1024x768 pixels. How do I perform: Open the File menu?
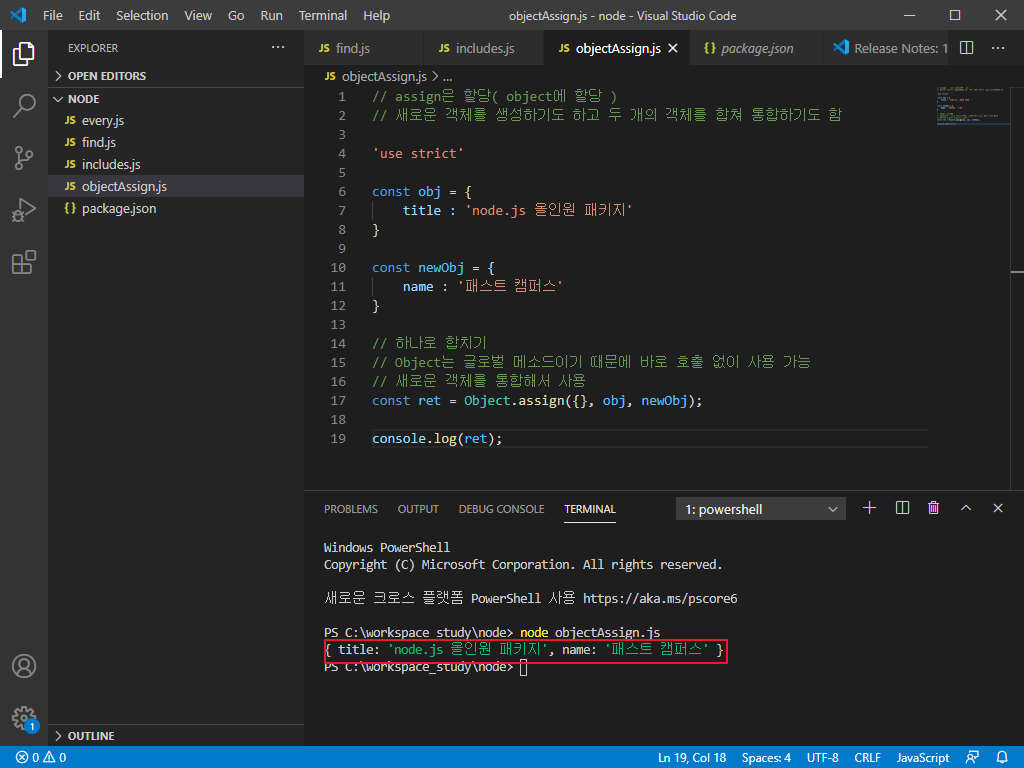click(53, 15)
